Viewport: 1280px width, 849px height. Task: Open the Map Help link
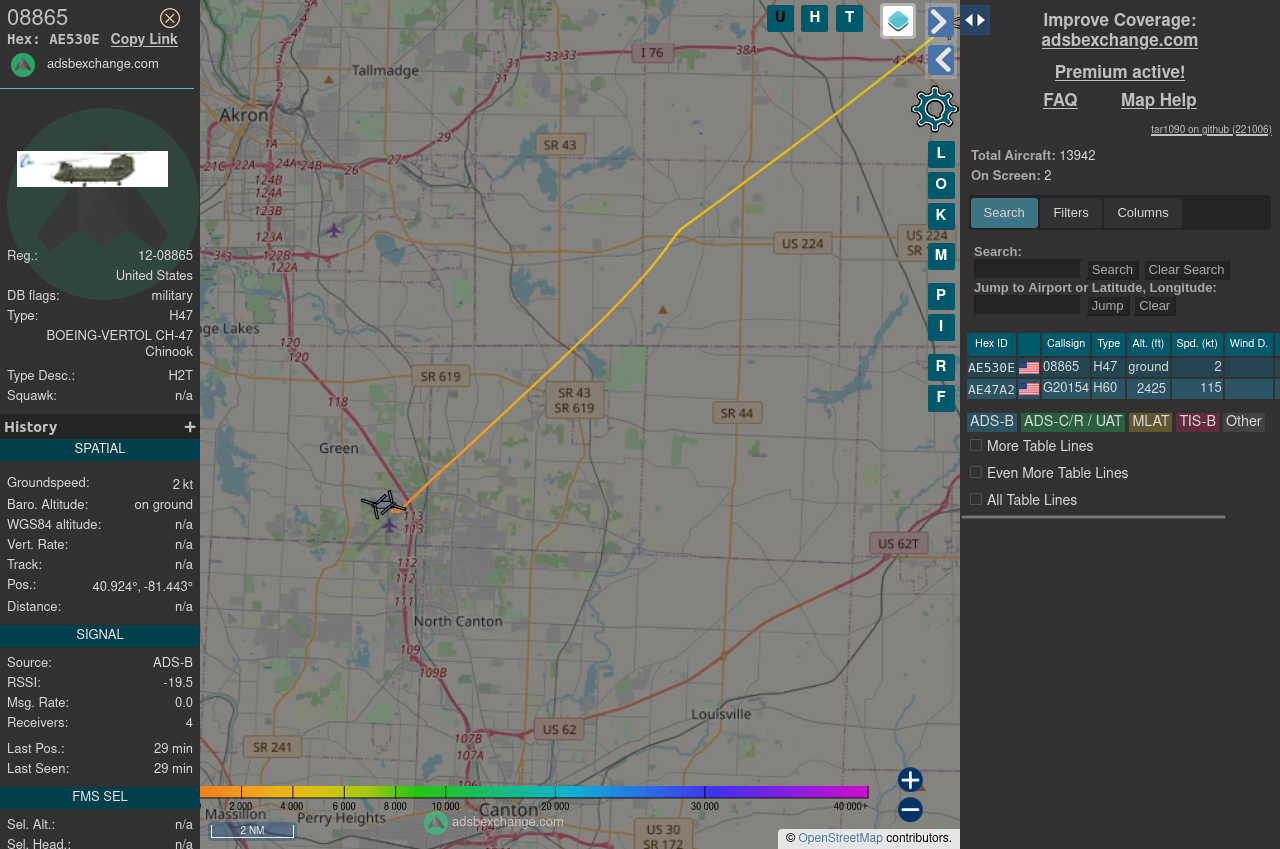click(1159, 100)
